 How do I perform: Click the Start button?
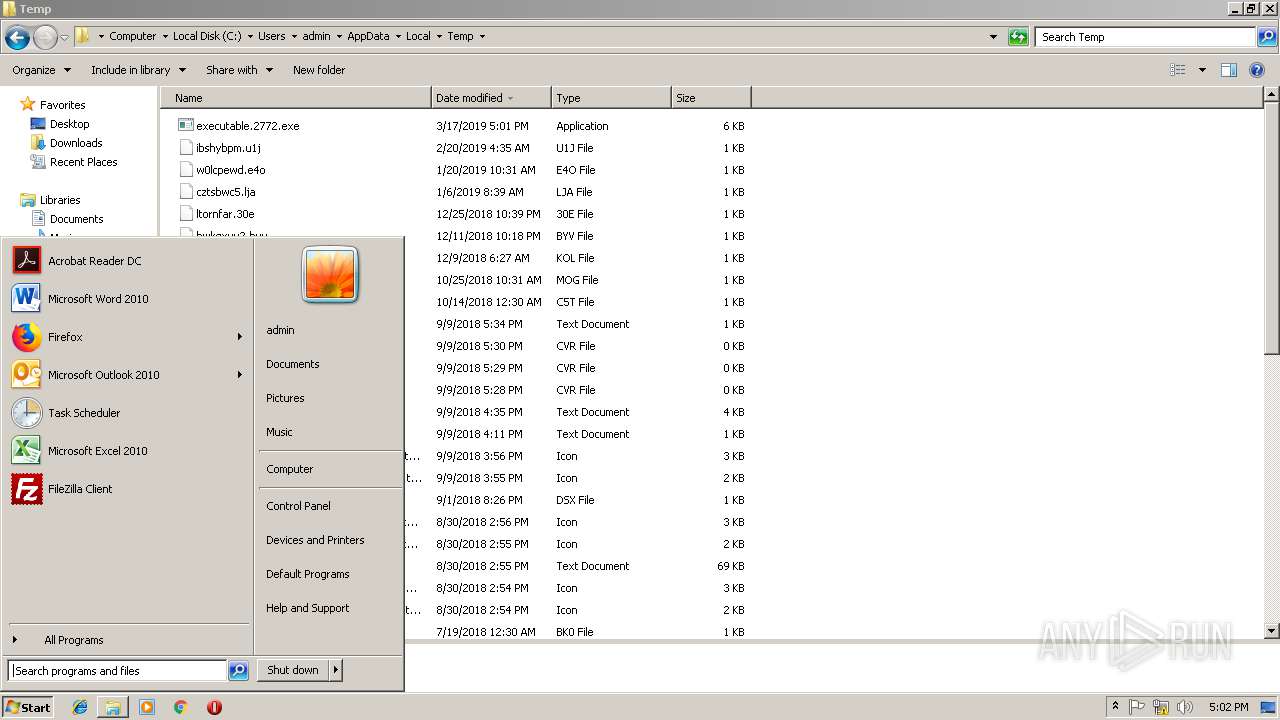28,707
